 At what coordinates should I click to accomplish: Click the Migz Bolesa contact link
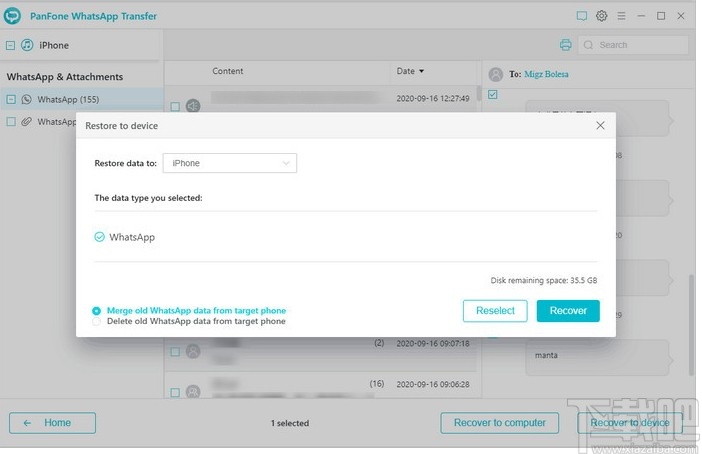(546, 74)
